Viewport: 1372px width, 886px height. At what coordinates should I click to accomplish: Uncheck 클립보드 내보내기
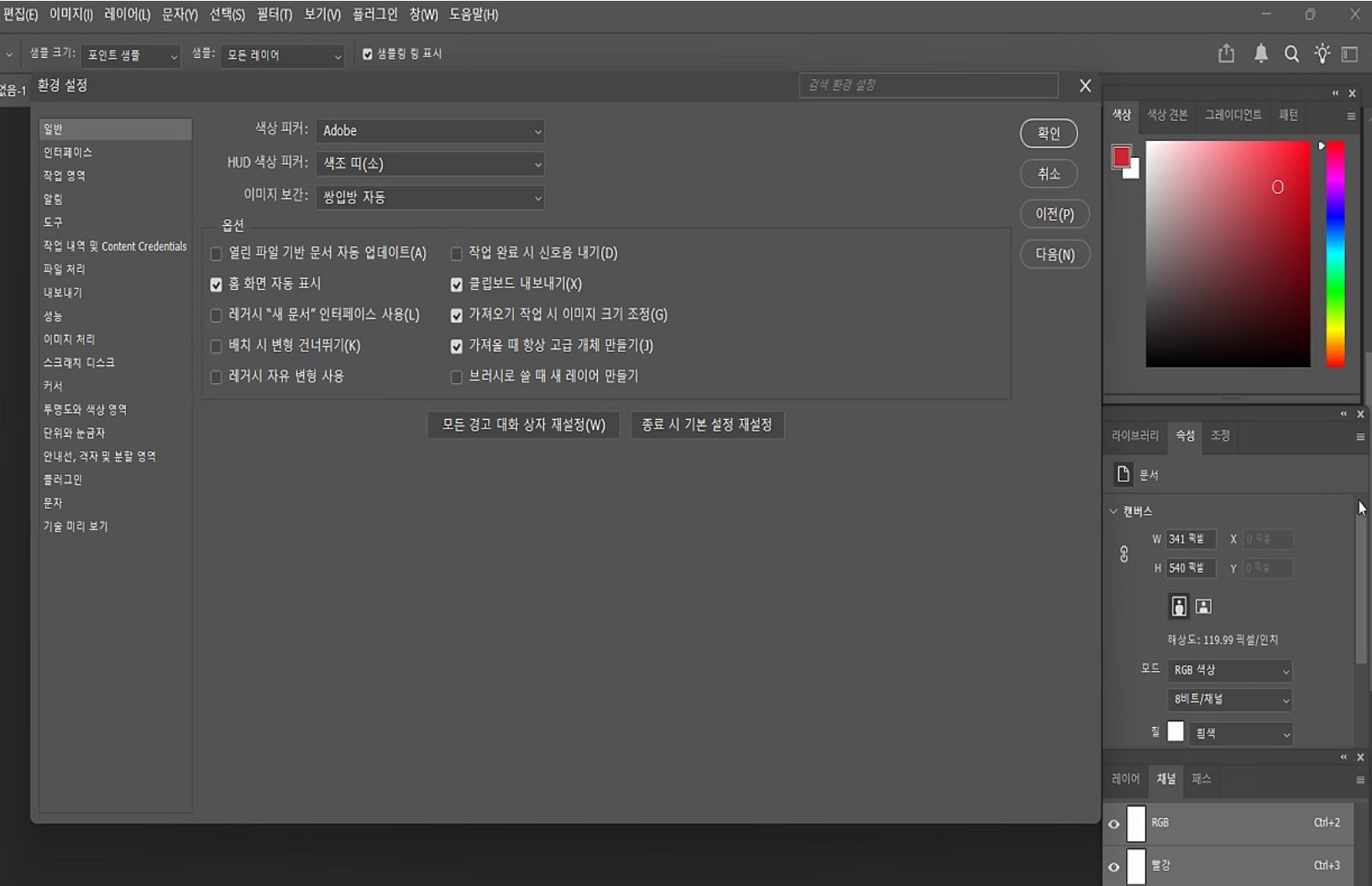[456, 285]
